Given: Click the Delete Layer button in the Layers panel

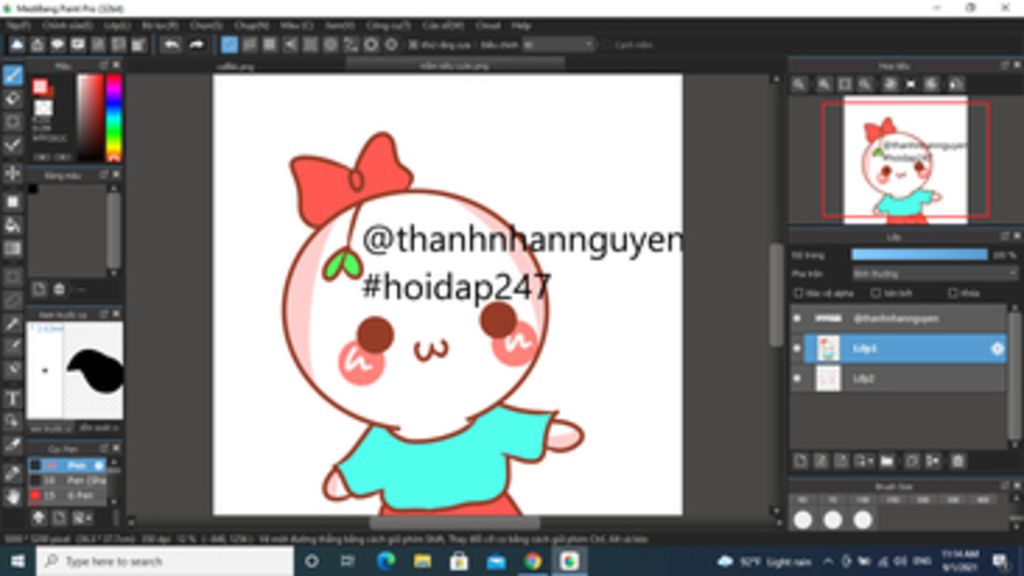Looking at the screenshot, I should (957, 461).
